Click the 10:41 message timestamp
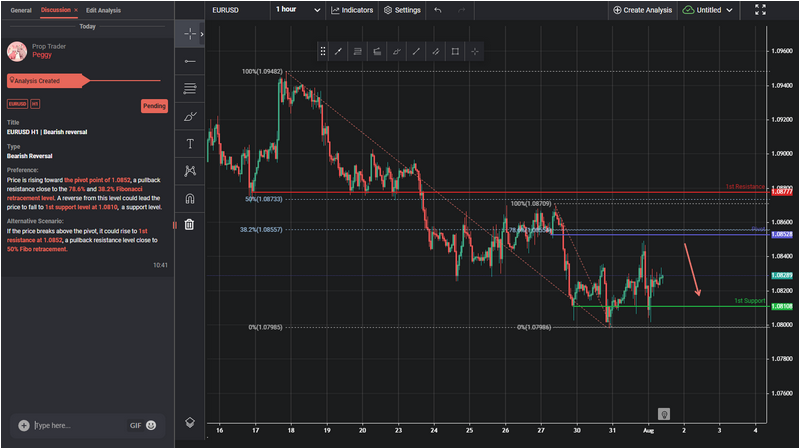Screen dimensions: 799x448 coord(160,265)
